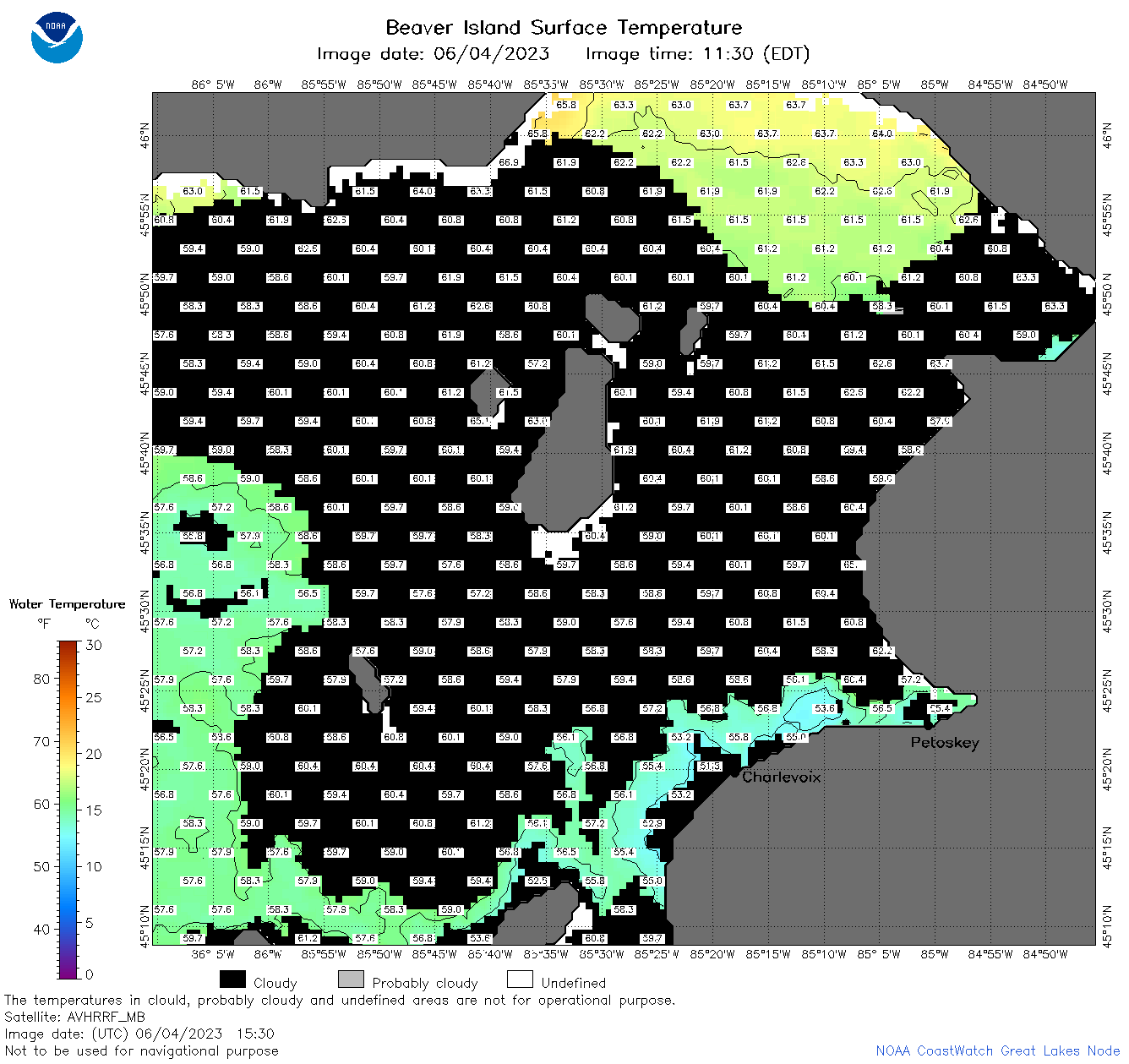The width and height of the screenshot is (1129, 1064).
Task: Click the Water Temperature legend heading
Action: point(68,603)
